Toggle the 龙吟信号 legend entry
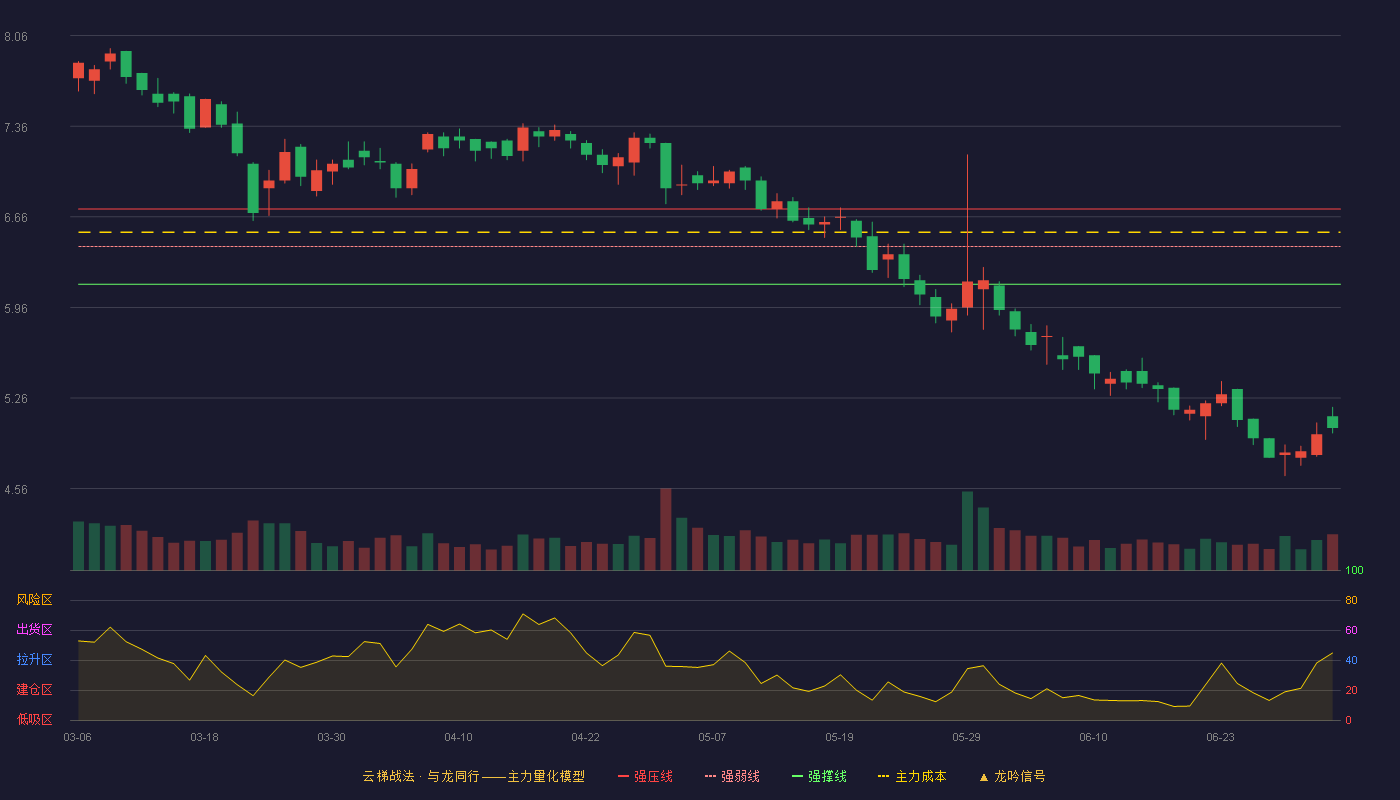Viewport: 1400px width, 800px height. (x=1011, y=776)
